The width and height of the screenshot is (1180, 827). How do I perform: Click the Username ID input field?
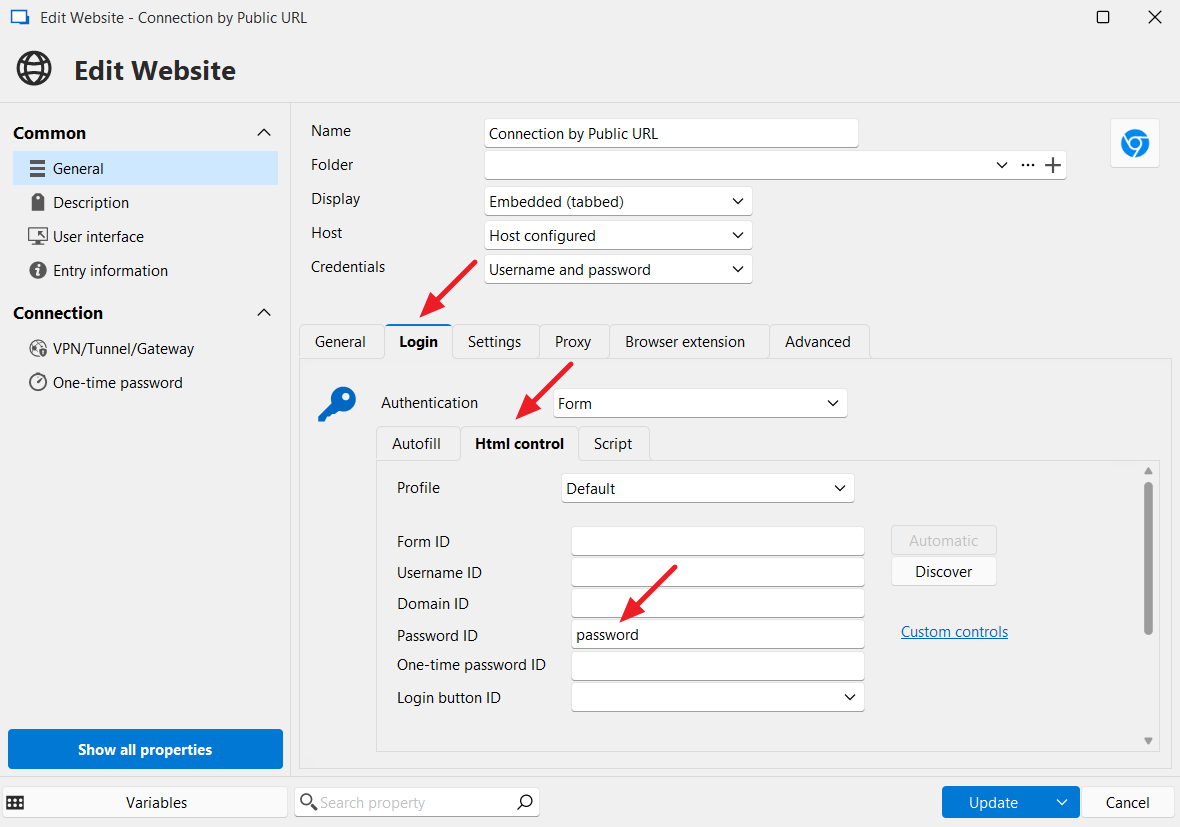click(x=717, y=573)
